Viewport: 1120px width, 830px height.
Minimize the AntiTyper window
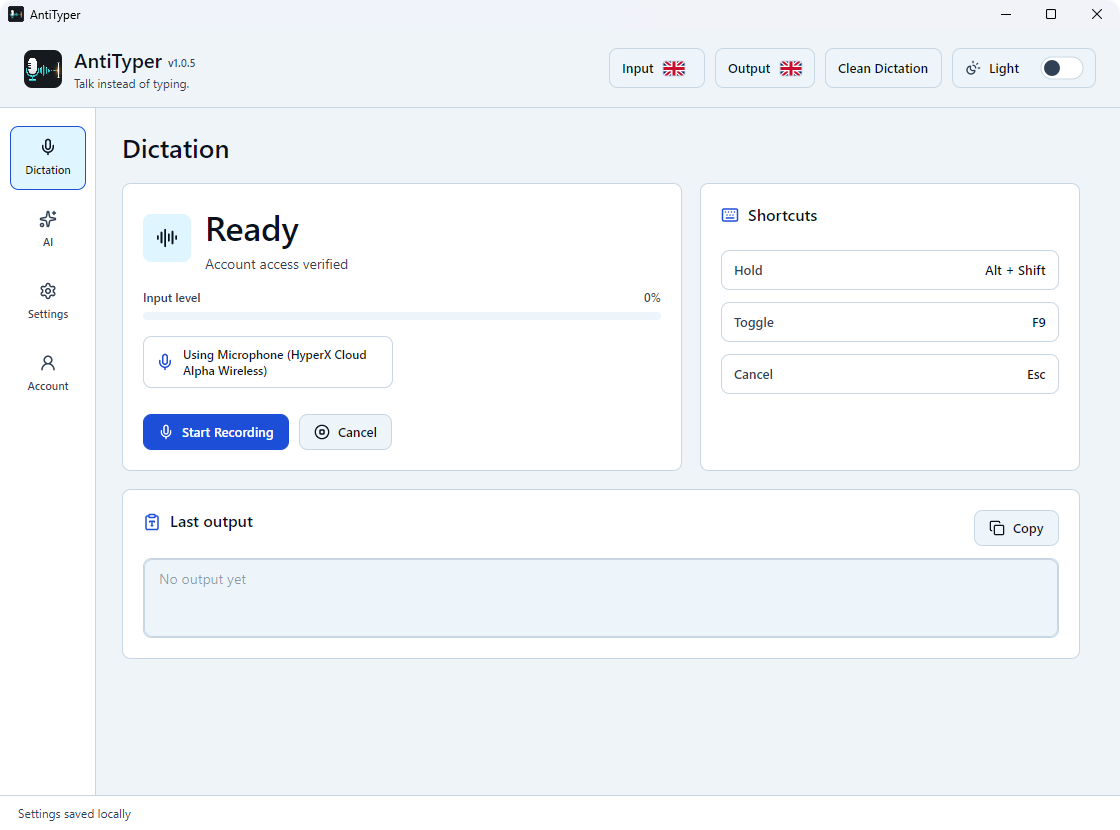click(x=1006, y=14)
